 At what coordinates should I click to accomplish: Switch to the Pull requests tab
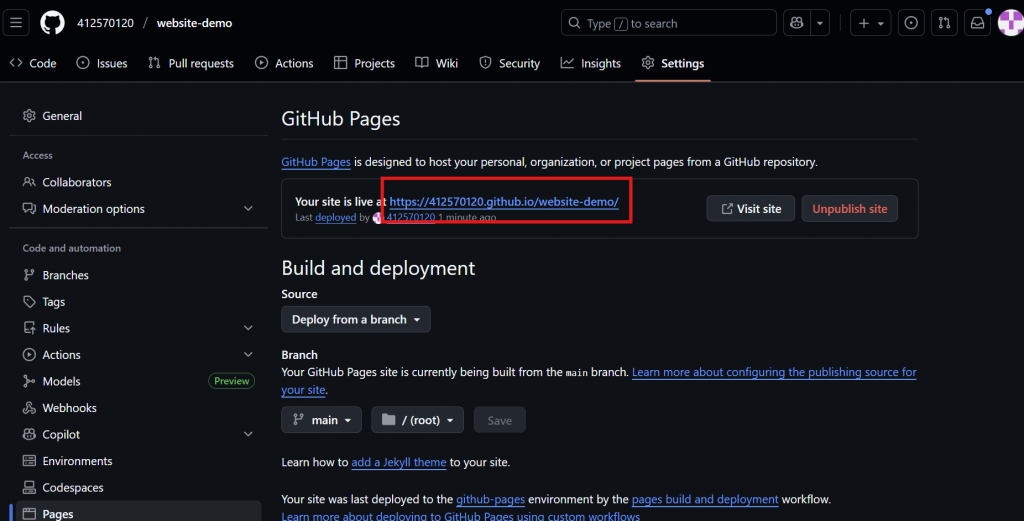pos(191,63)
